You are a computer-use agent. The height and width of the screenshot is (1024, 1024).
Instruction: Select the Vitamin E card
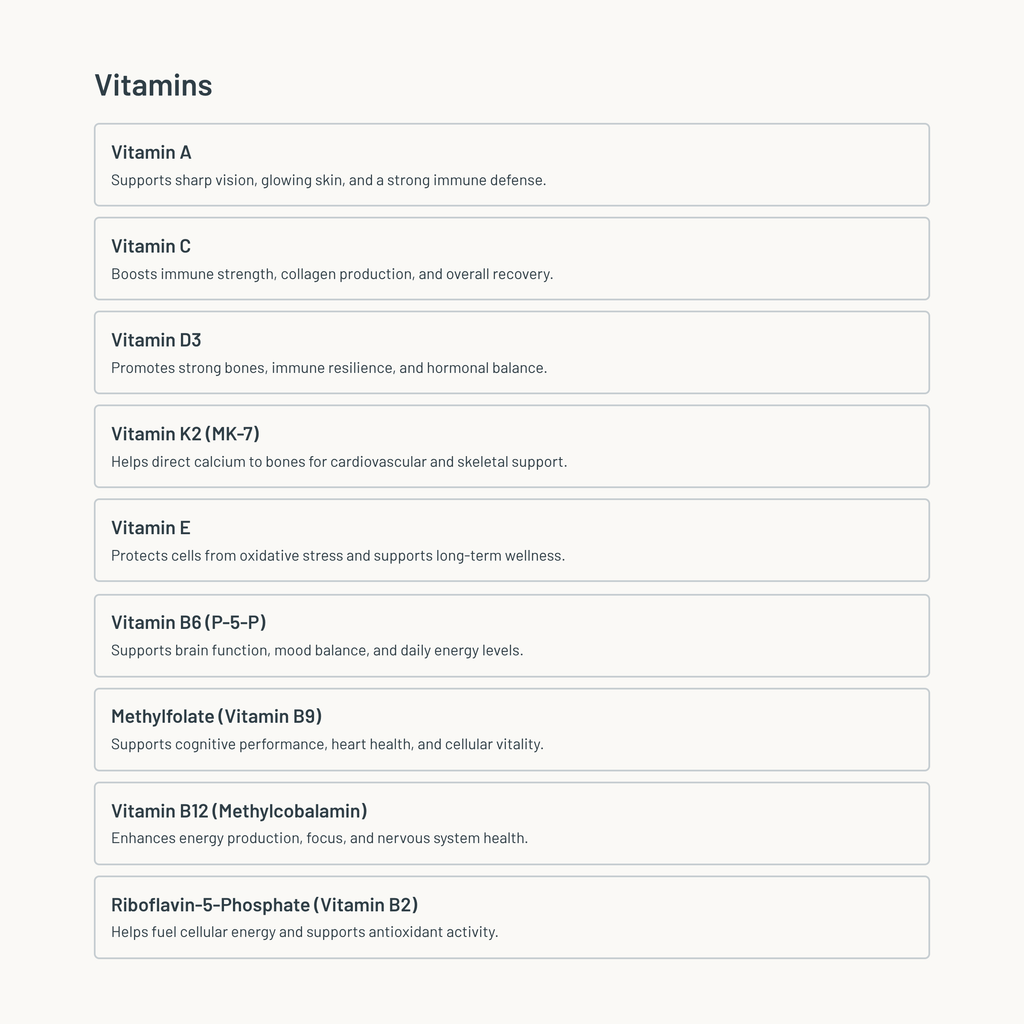[x=511, y=540]
